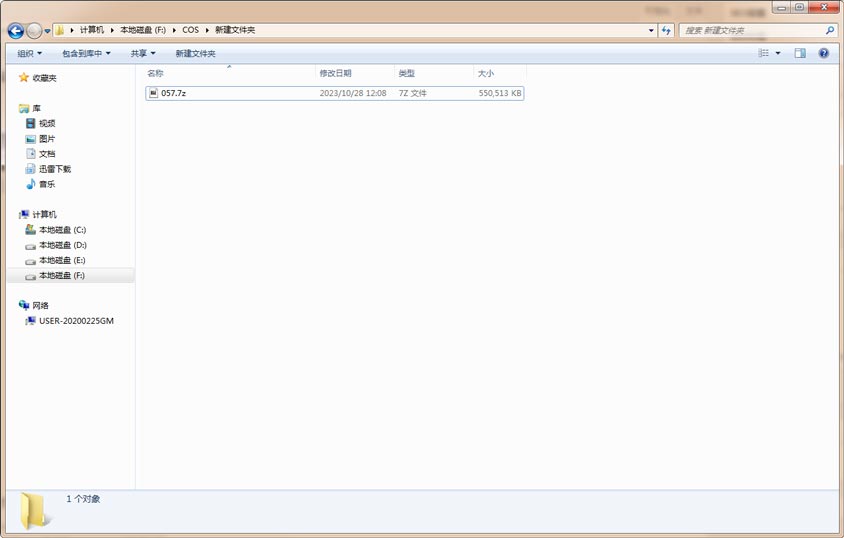
Task: Expand 包含到库中 dropdown
Action: (86, 53)
